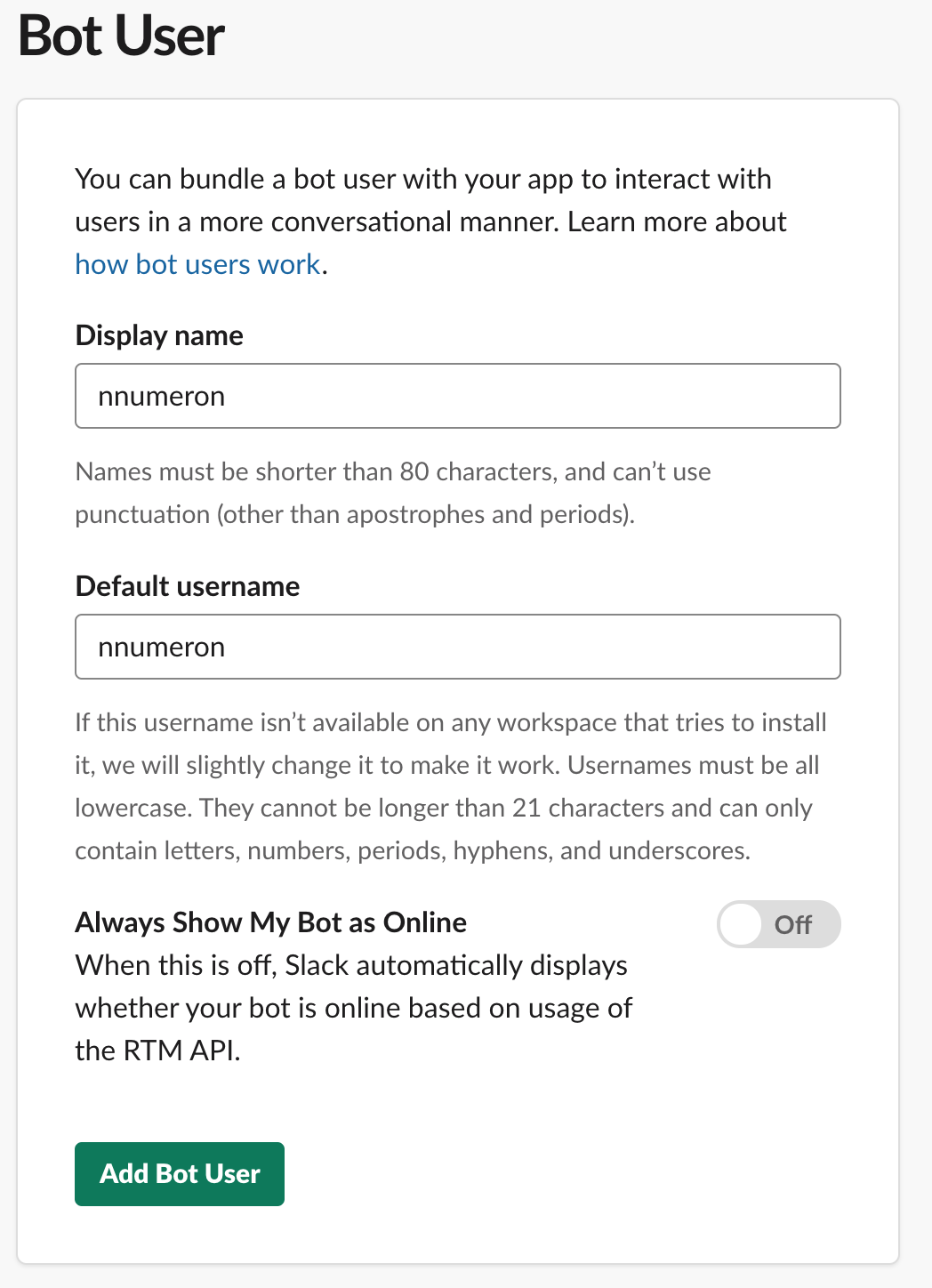Viewport: 932px width, 1288px height.
Task: Click the intro paragraph about bundling a bot user
Action: point(430,221)
